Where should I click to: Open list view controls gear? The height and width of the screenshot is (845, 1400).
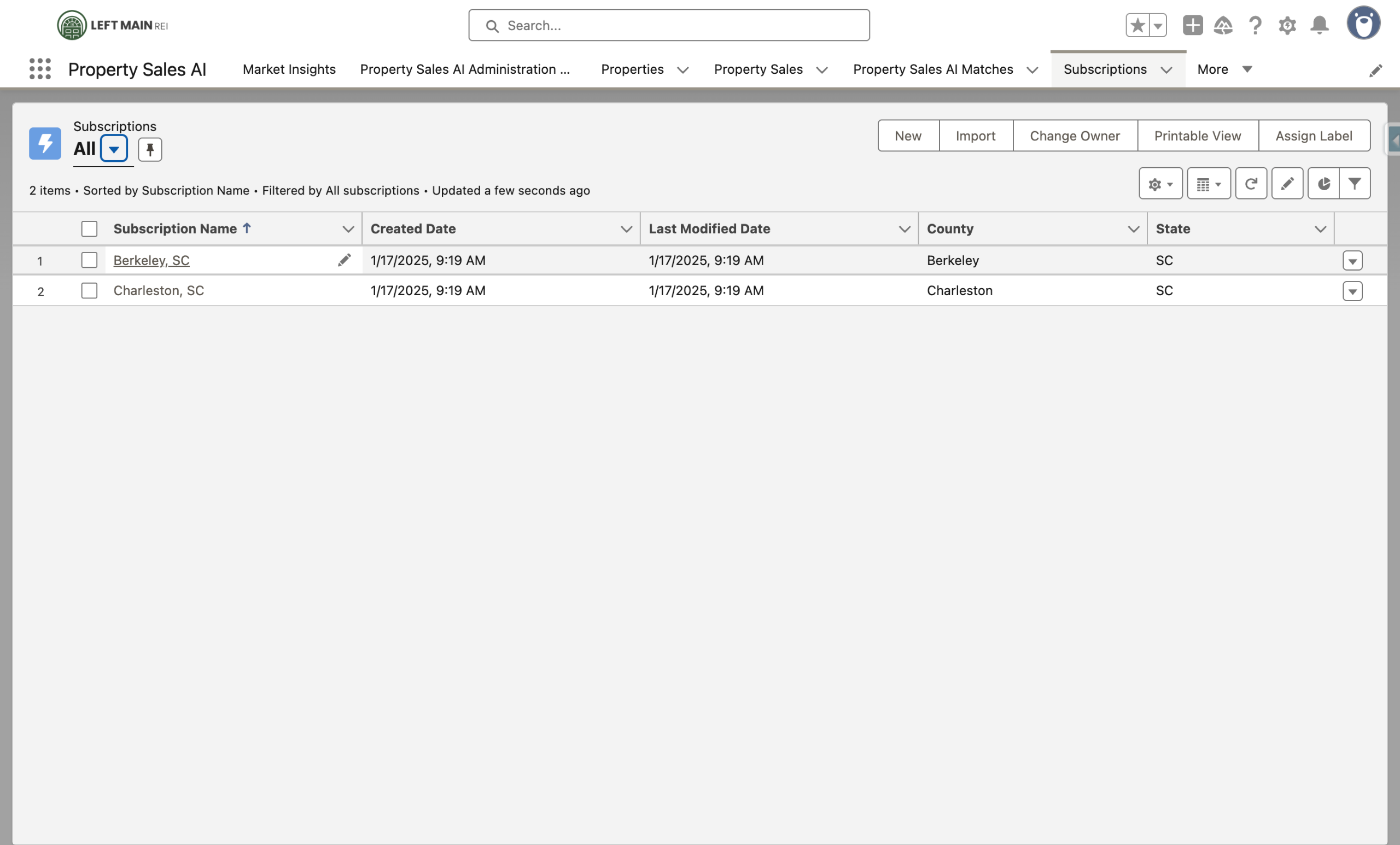(1160, 184)
